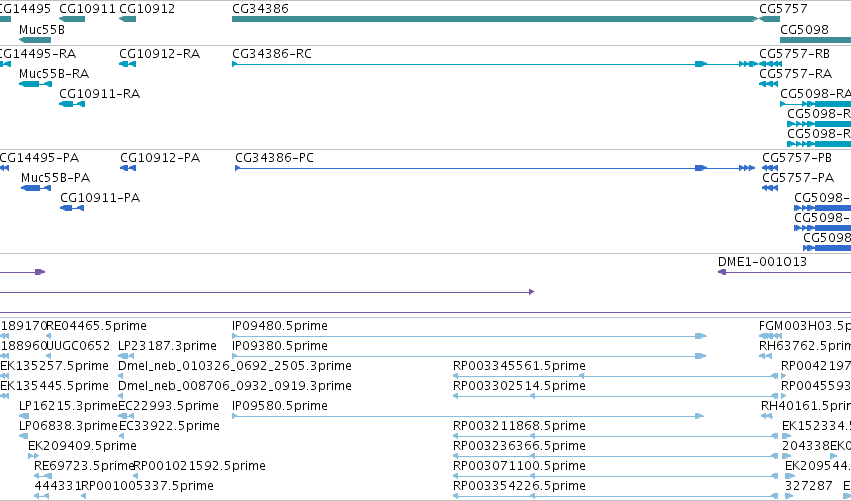Image resolution: width=851 pixels, height=501 pixels.
Task: Select the EK209409.5prime EST label
Action: (82, 446)
